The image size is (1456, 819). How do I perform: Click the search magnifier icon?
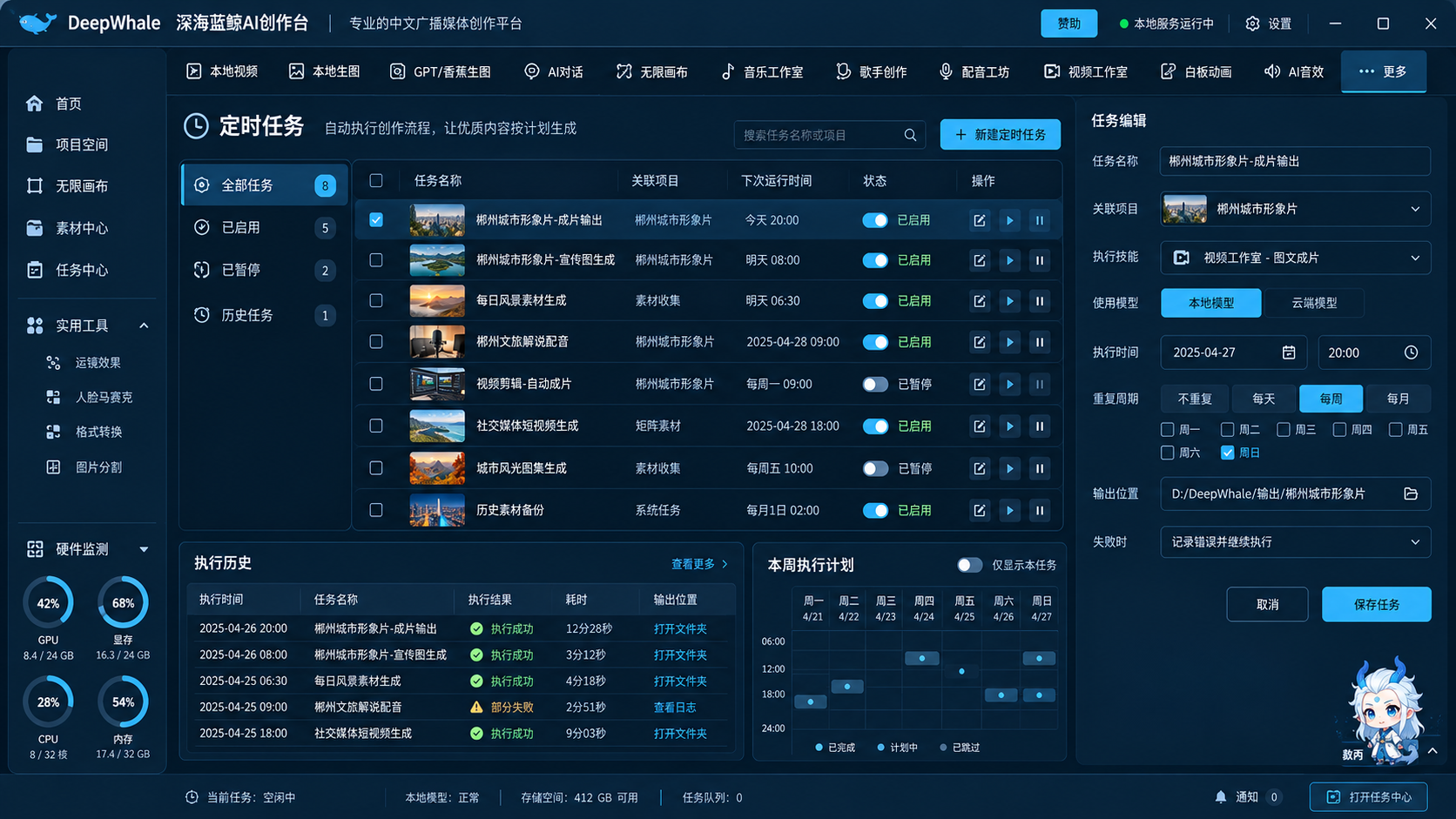[x=910, y=135]
